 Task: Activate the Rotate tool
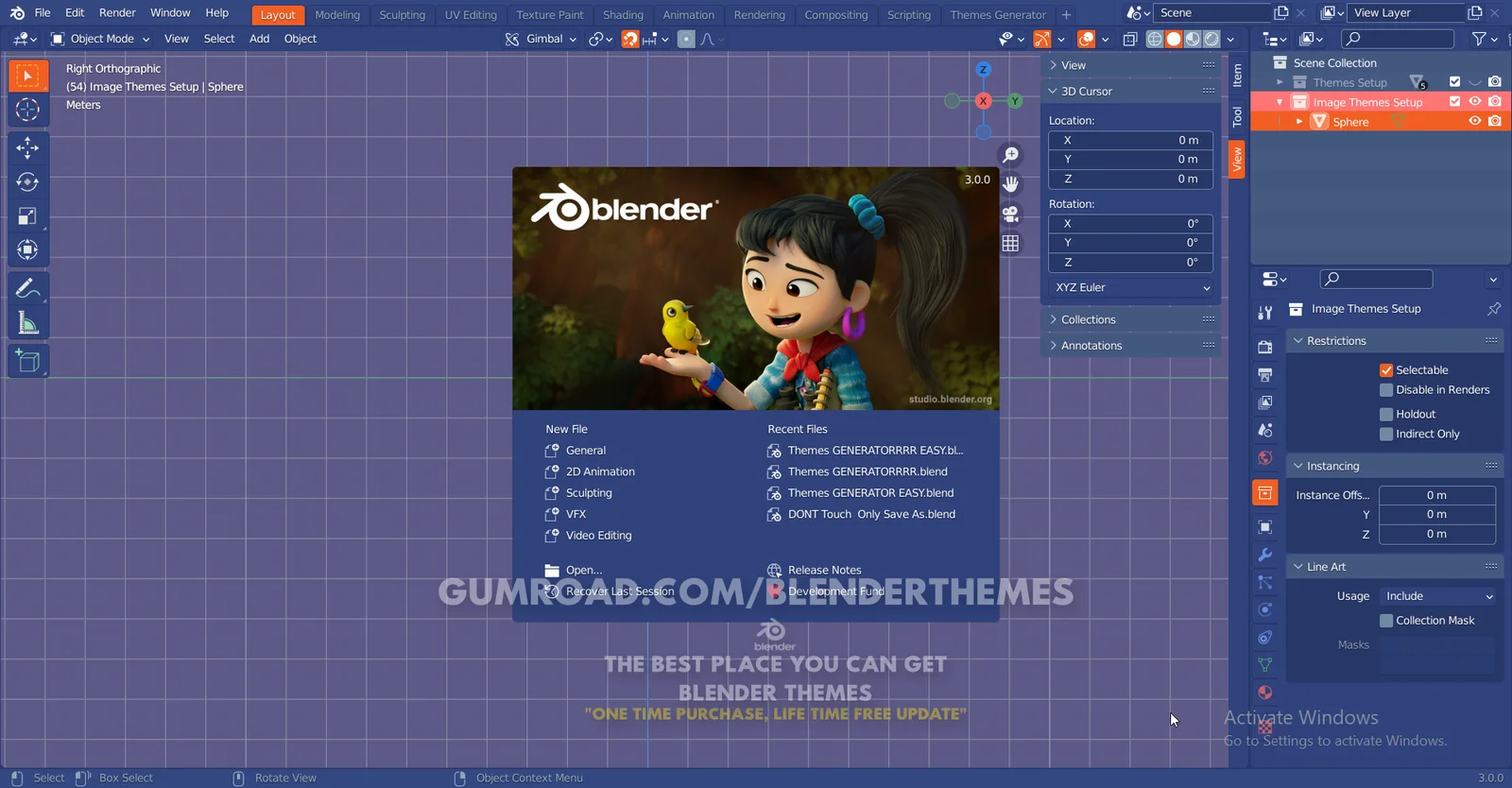[x=27, y=181]
